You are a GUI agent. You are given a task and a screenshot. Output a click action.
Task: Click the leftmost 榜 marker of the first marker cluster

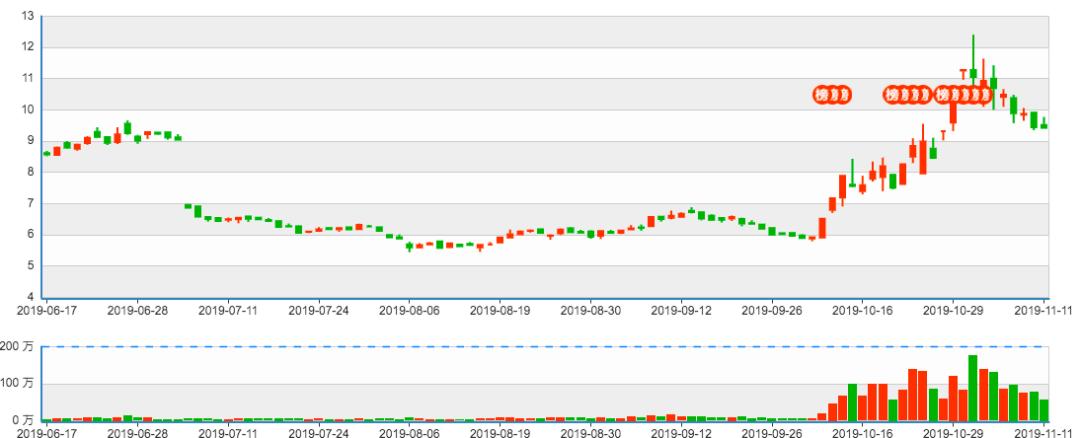pos(822,94)
